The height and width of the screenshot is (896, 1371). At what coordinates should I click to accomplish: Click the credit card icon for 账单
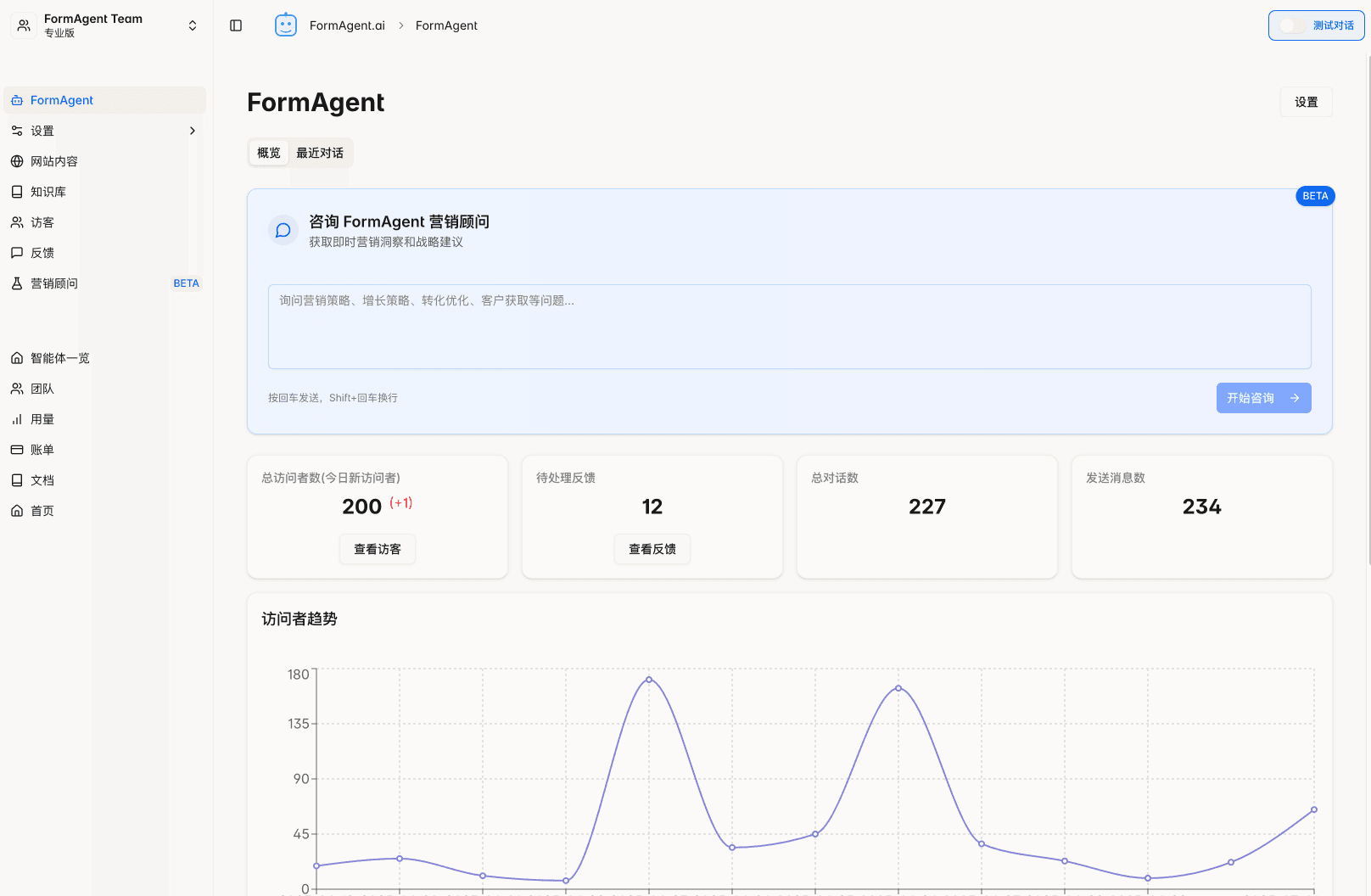(x=17, y=450)
